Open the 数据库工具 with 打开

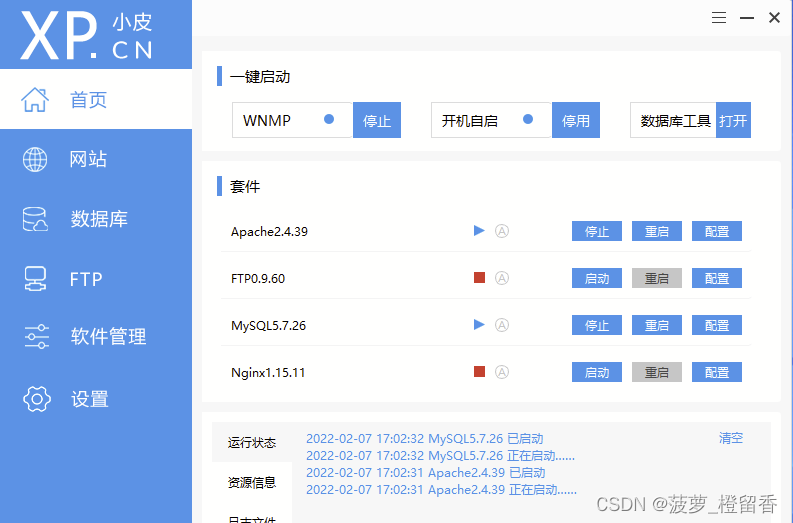point(733,120)
